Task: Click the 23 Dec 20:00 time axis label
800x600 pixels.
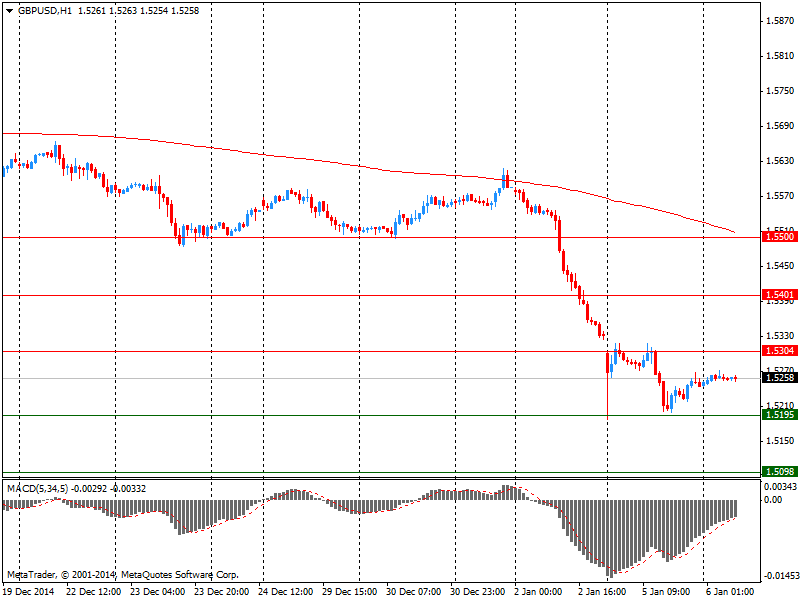Action: [x=222, y=592]
